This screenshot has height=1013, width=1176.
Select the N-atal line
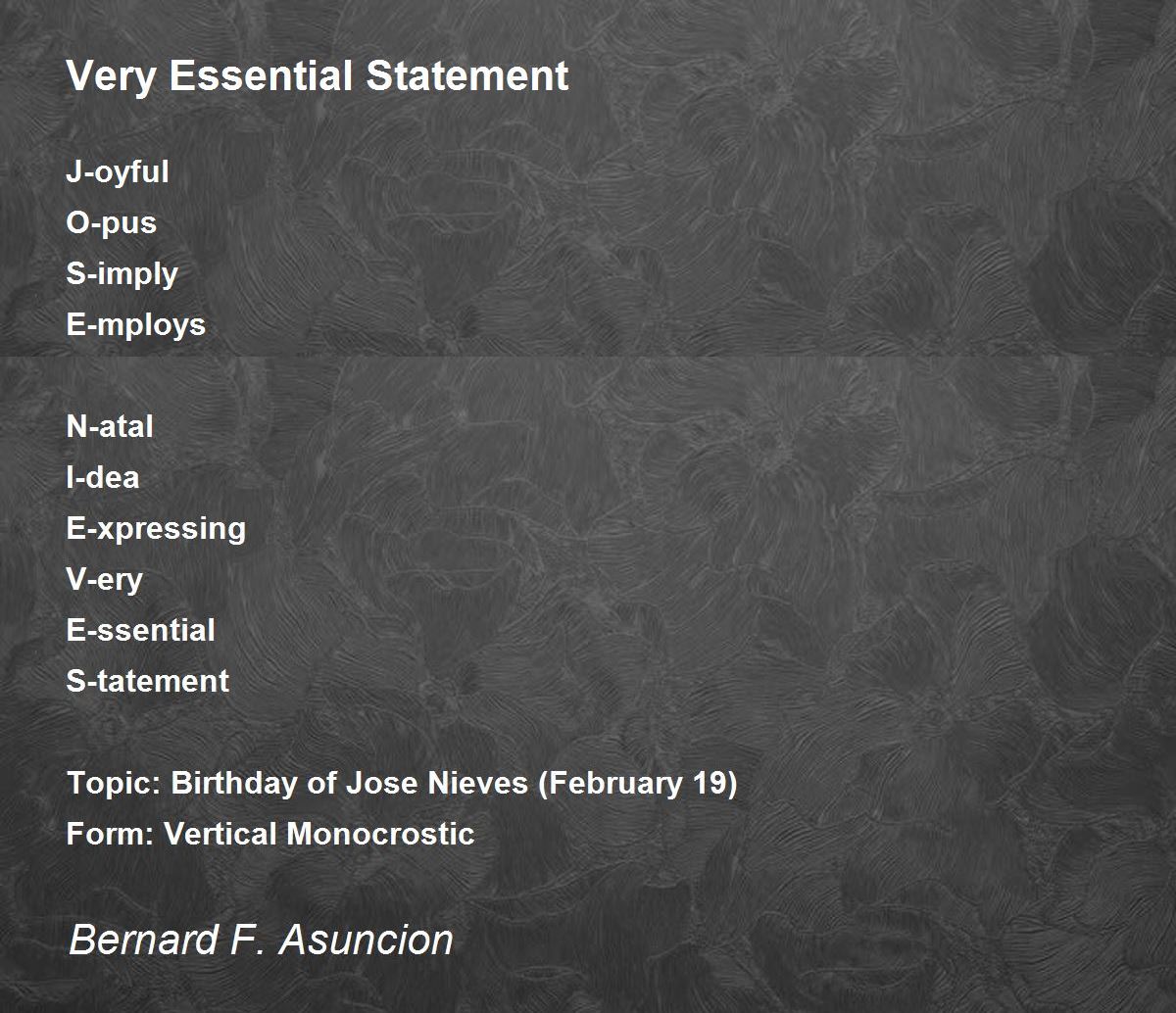(x=110, y=427)
